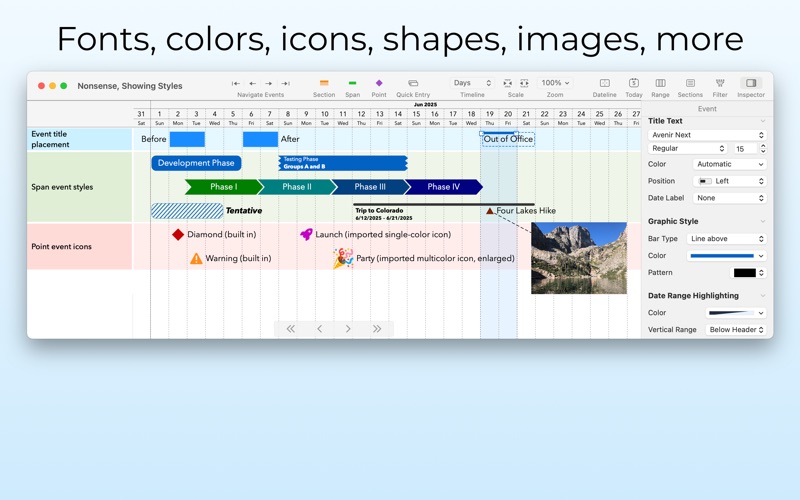This screenshot has height=500, width=800.
Task: Click the font size stepper arrows
Action: click(763, 148)
